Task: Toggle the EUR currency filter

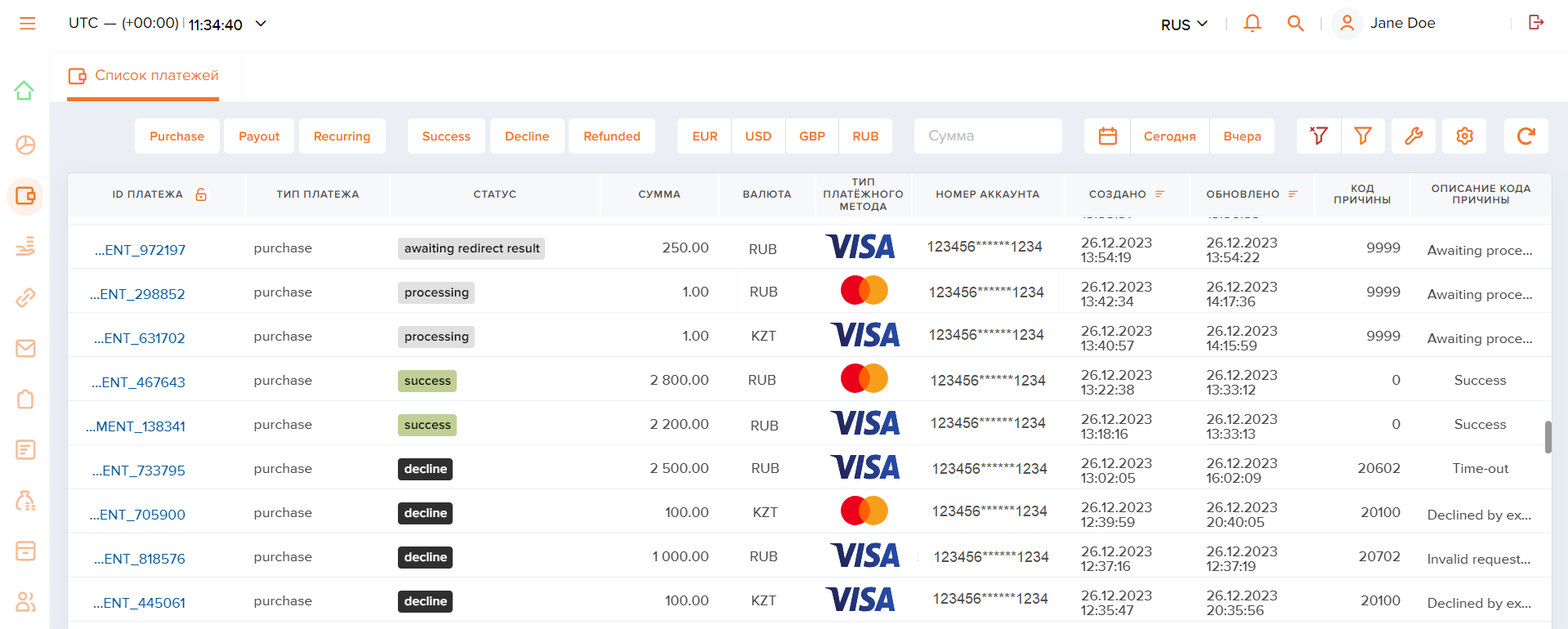Action: [x=704, y=136]
